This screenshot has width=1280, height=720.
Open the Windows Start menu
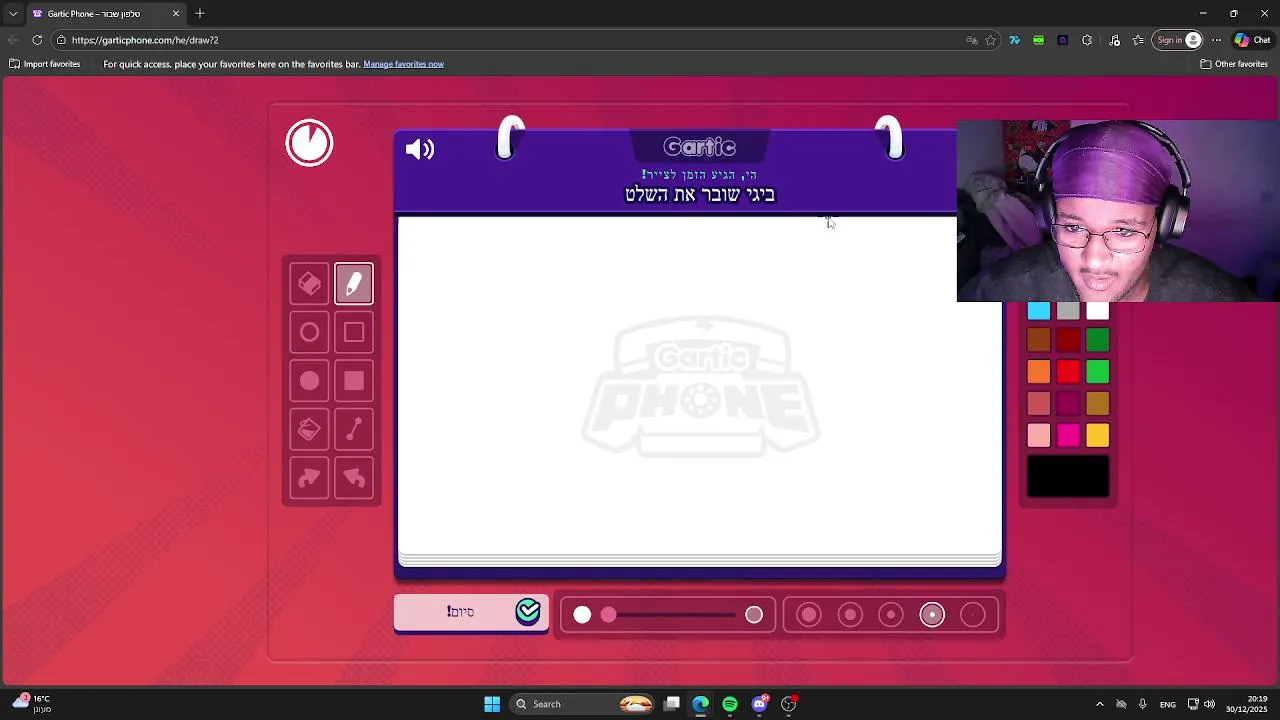coord(492,704)
